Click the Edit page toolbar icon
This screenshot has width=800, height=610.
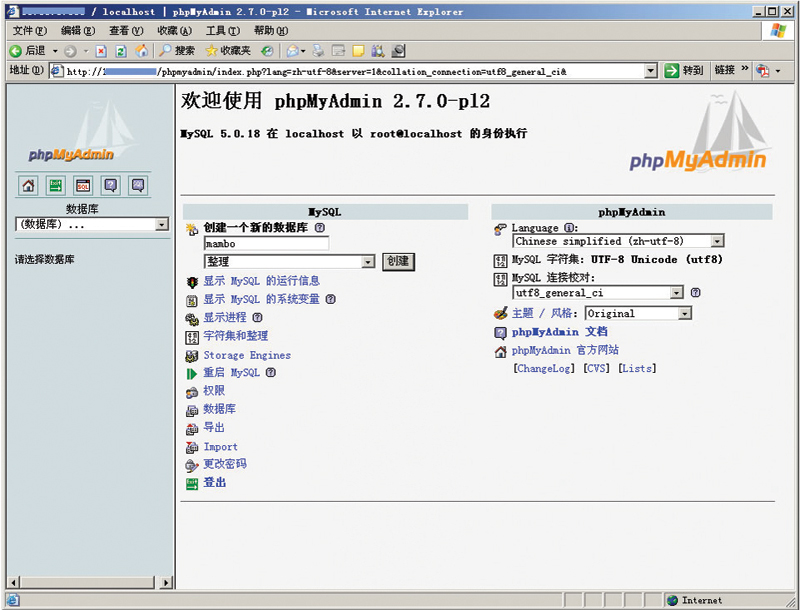pyautogui.click(x=338, y=50)
